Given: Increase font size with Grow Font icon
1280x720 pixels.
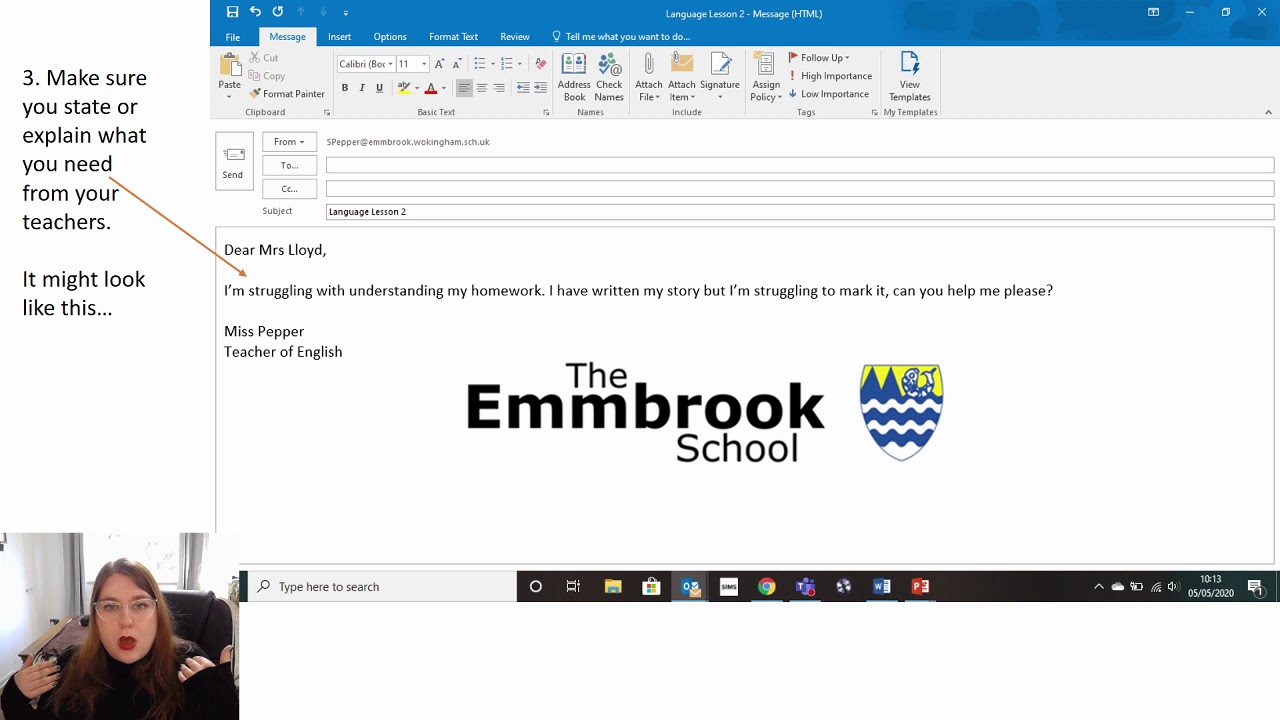Looking at the screenshot, I should [439, 64].
